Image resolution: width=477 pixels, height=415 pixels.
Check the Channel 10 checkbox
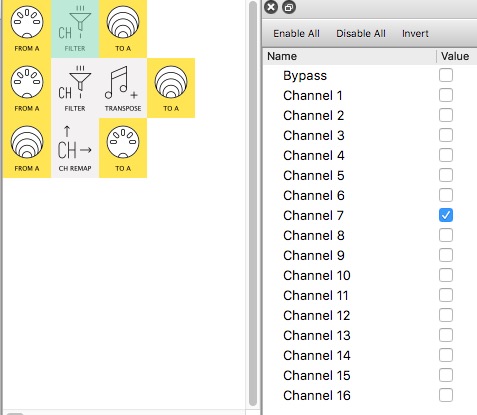click(x=446, y=275)
